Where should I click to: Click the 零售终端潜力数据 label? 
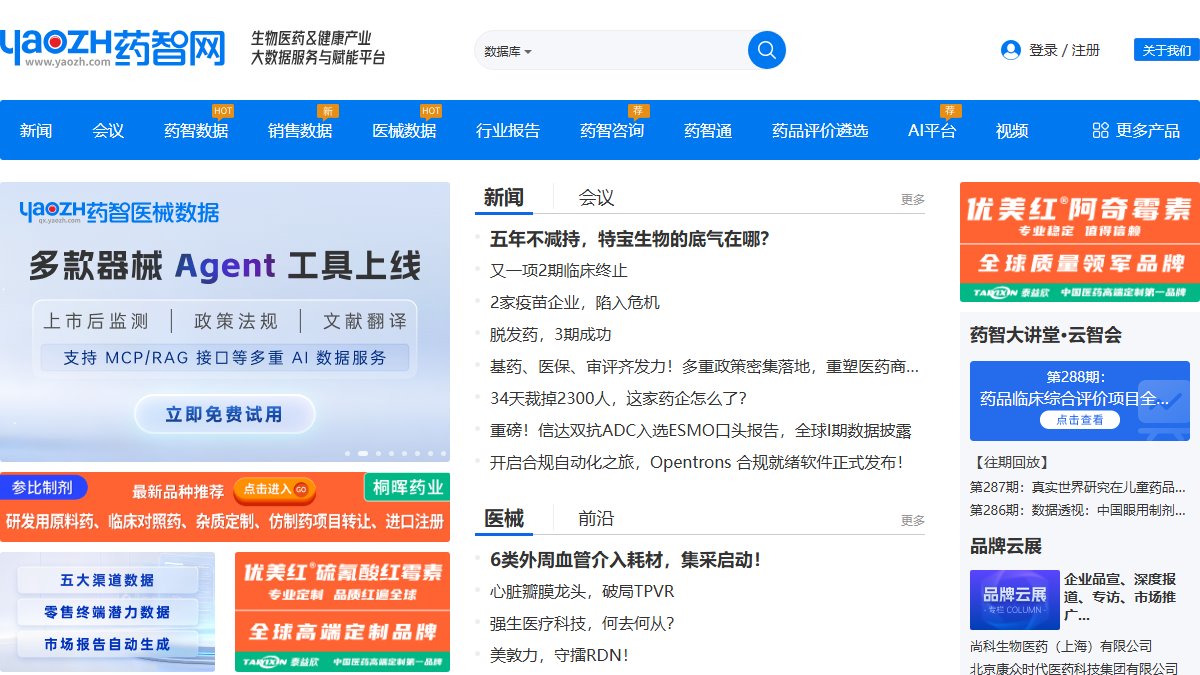tap(107, 612)
